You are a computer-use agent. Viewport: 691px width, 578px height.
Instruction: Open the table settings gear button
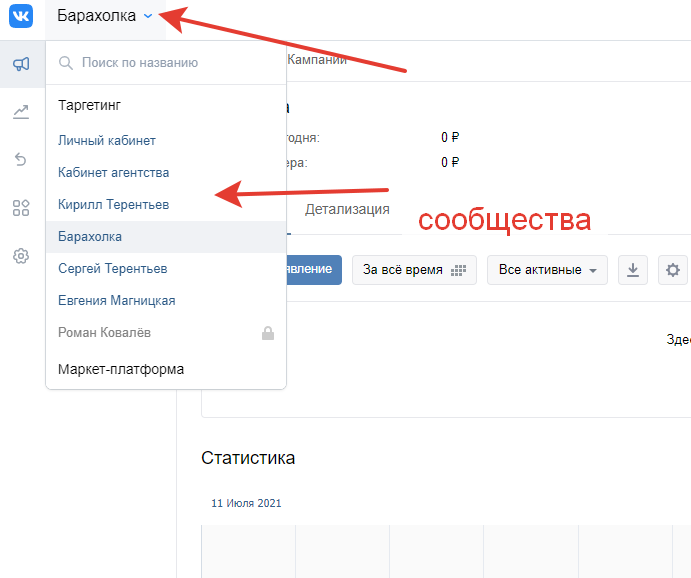(672, 270)
